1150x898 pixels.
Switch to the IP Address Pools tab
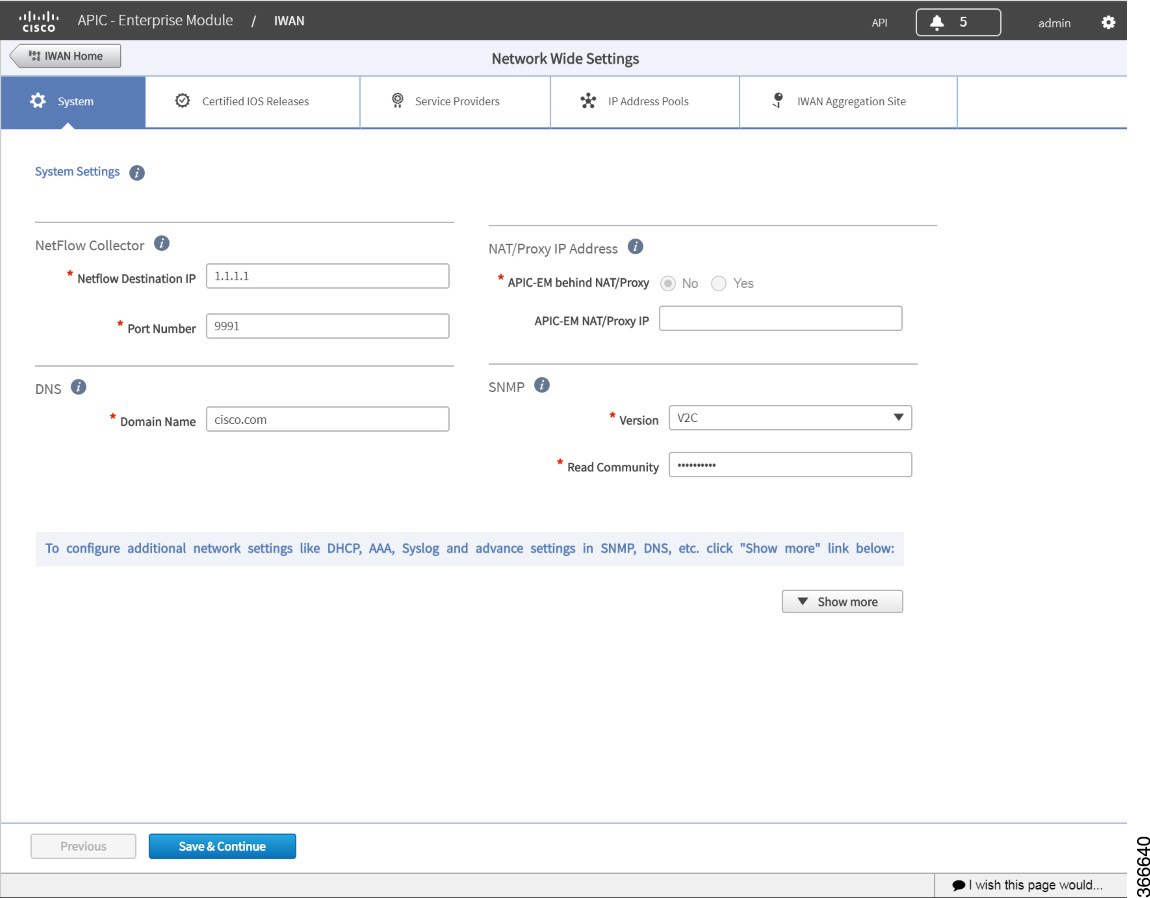pos(645,102)
